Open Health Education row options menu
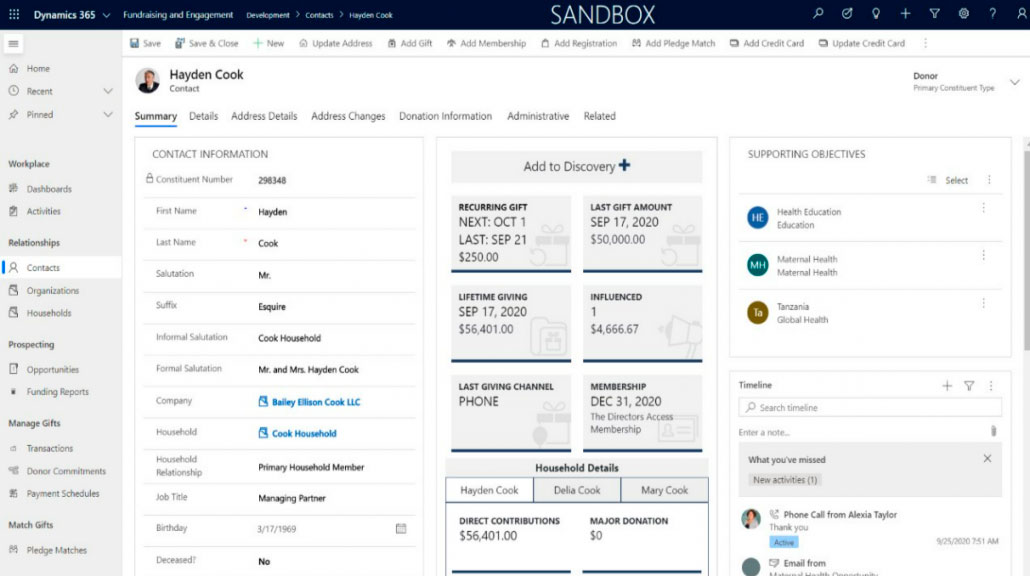This screenshot has height=576, width=1030. pos(983,208)
